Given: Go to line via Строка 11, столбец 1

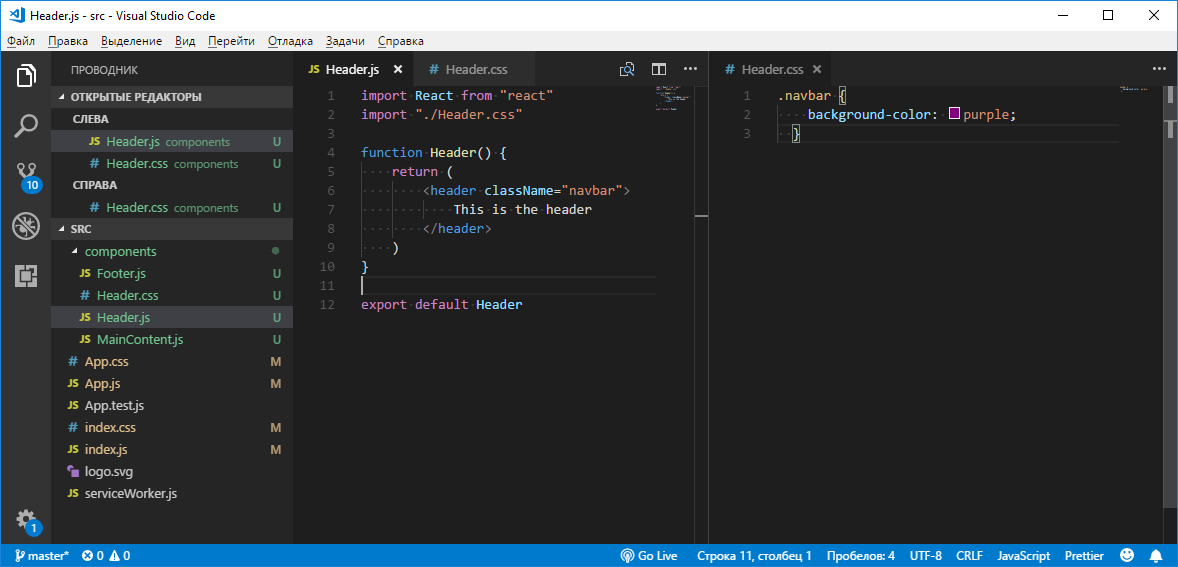Looking at the screenshot, I should (754, 556).
